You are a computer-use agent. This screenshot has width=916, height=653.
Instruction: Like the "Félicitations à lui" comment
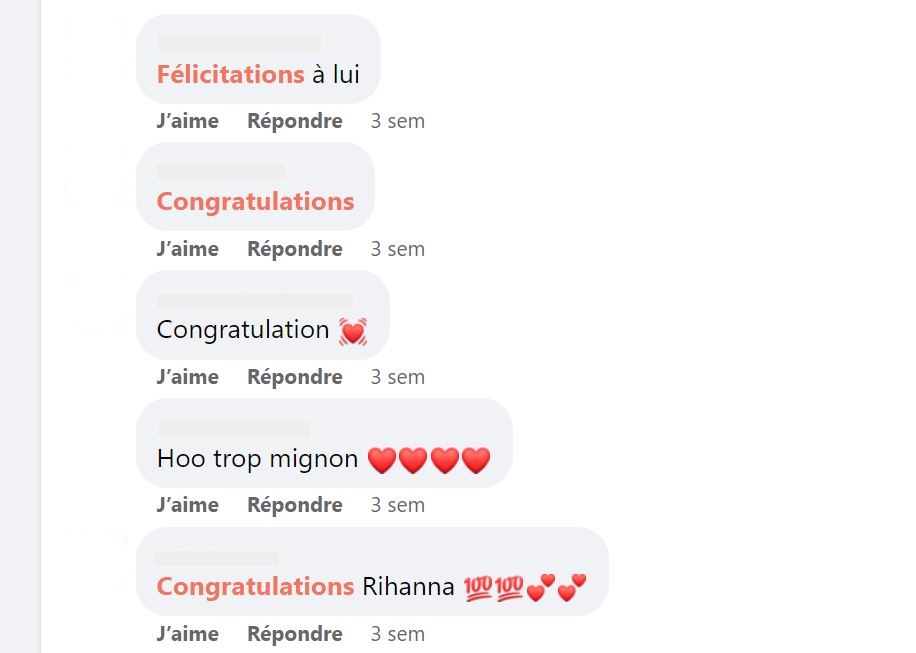(x=187, y=121)
